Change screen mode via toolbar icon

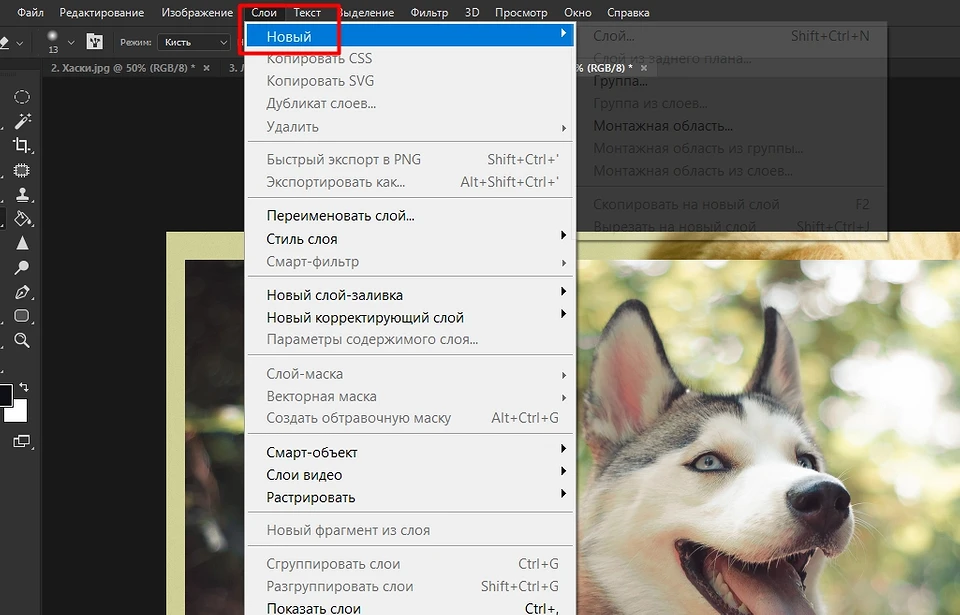[21, 441]
